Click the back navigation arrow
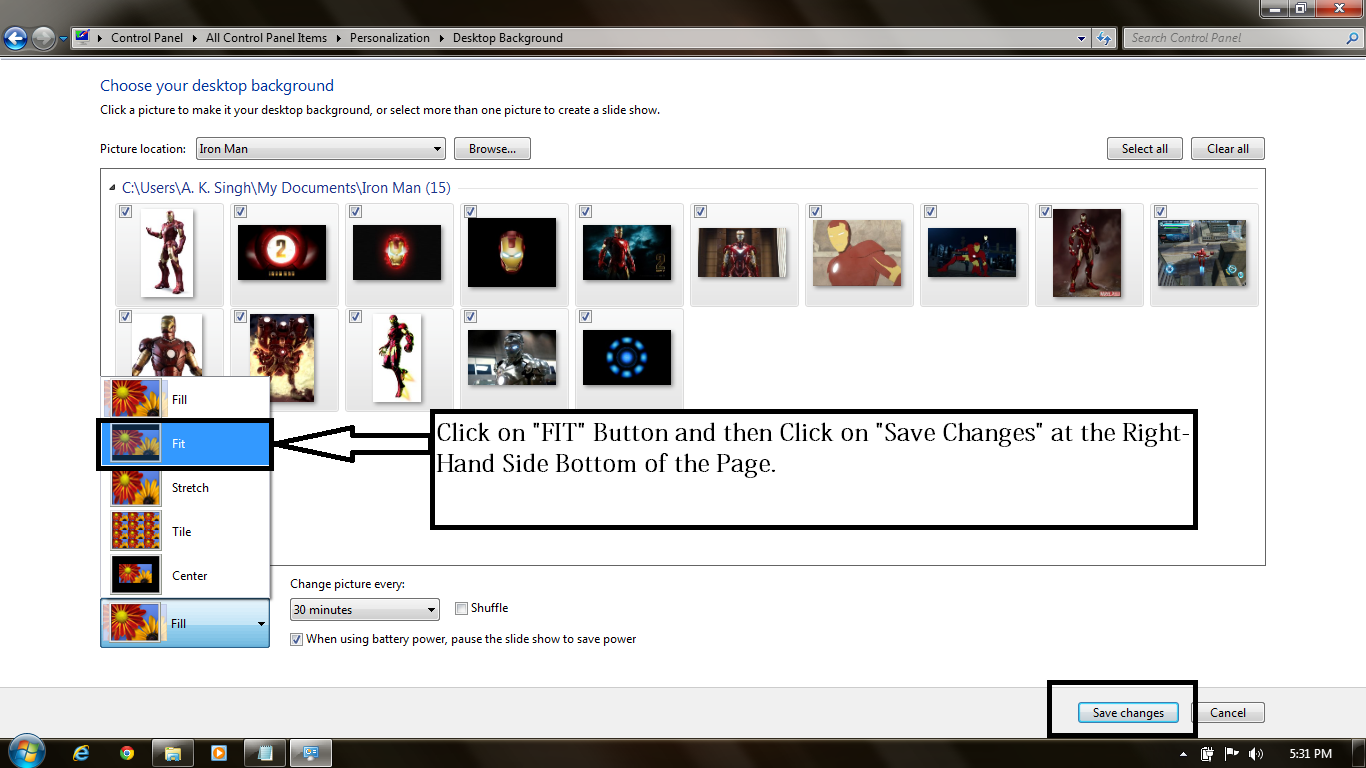The width and height of the screenshot is (1366, 768). coord(15,37)
